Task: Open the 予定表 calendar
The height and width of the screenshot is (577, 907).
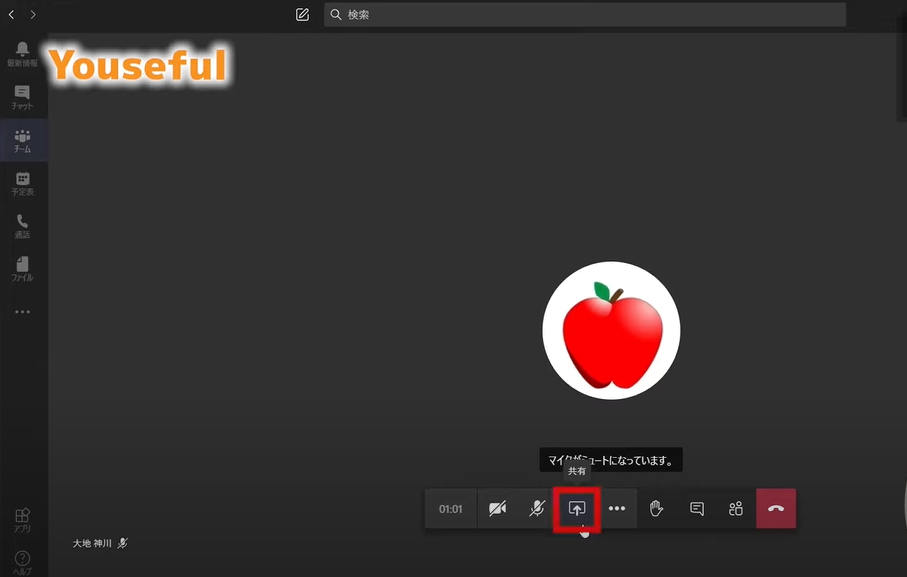Action: (23, 183)
